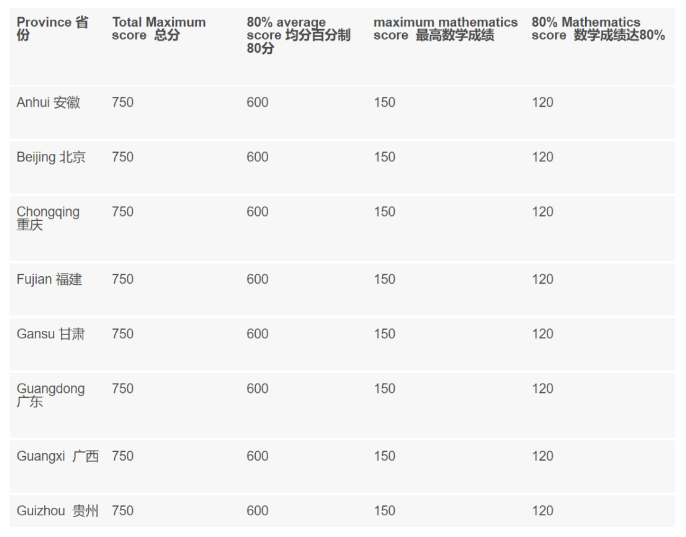This screenshot has width=686, height=537.
Task: Click Fujian's 80% mathematics score 120
Action: click(x=542, y=279)
